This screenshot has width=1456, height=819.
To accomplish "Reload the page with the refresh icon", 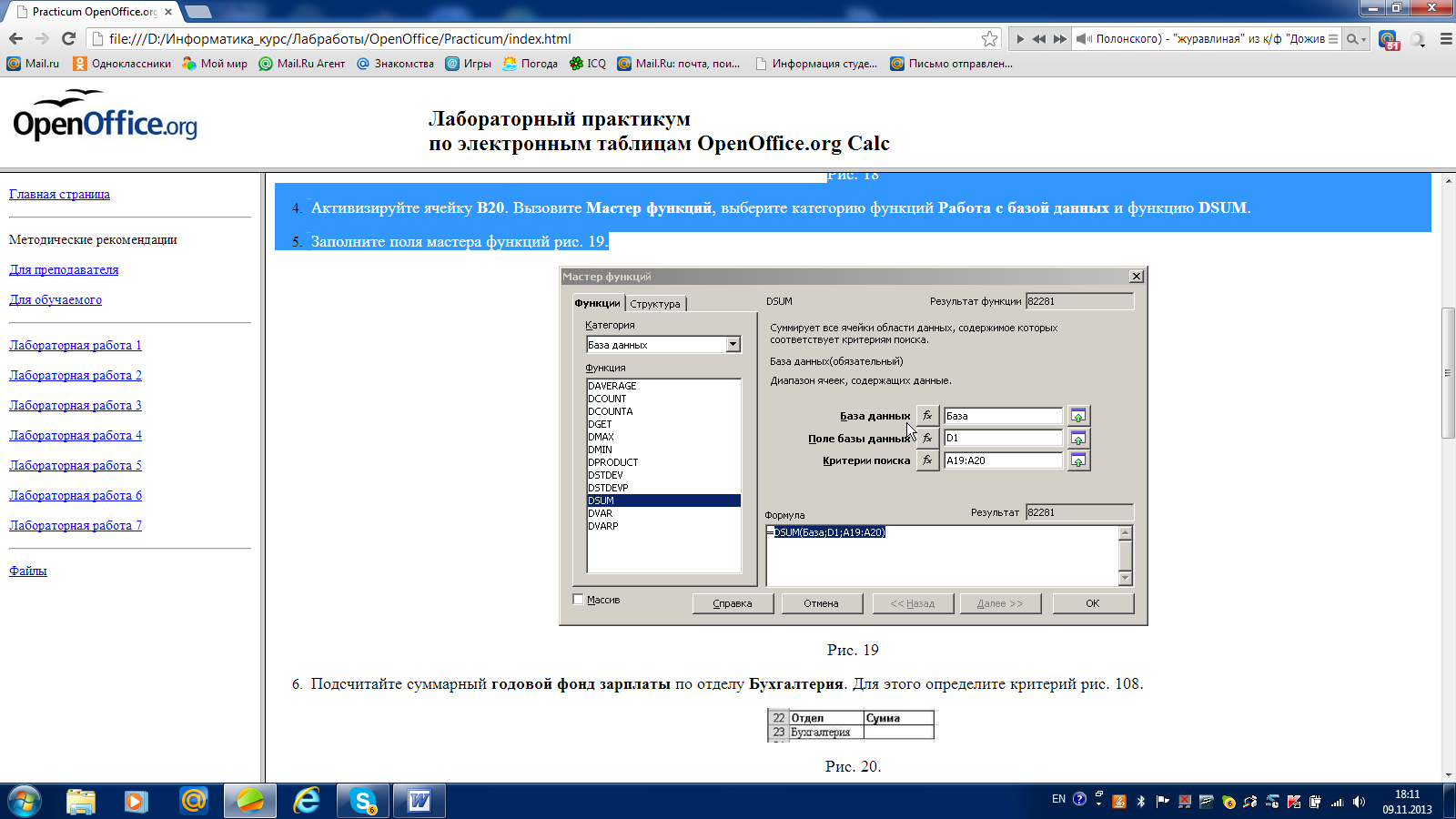I will 68,38.
